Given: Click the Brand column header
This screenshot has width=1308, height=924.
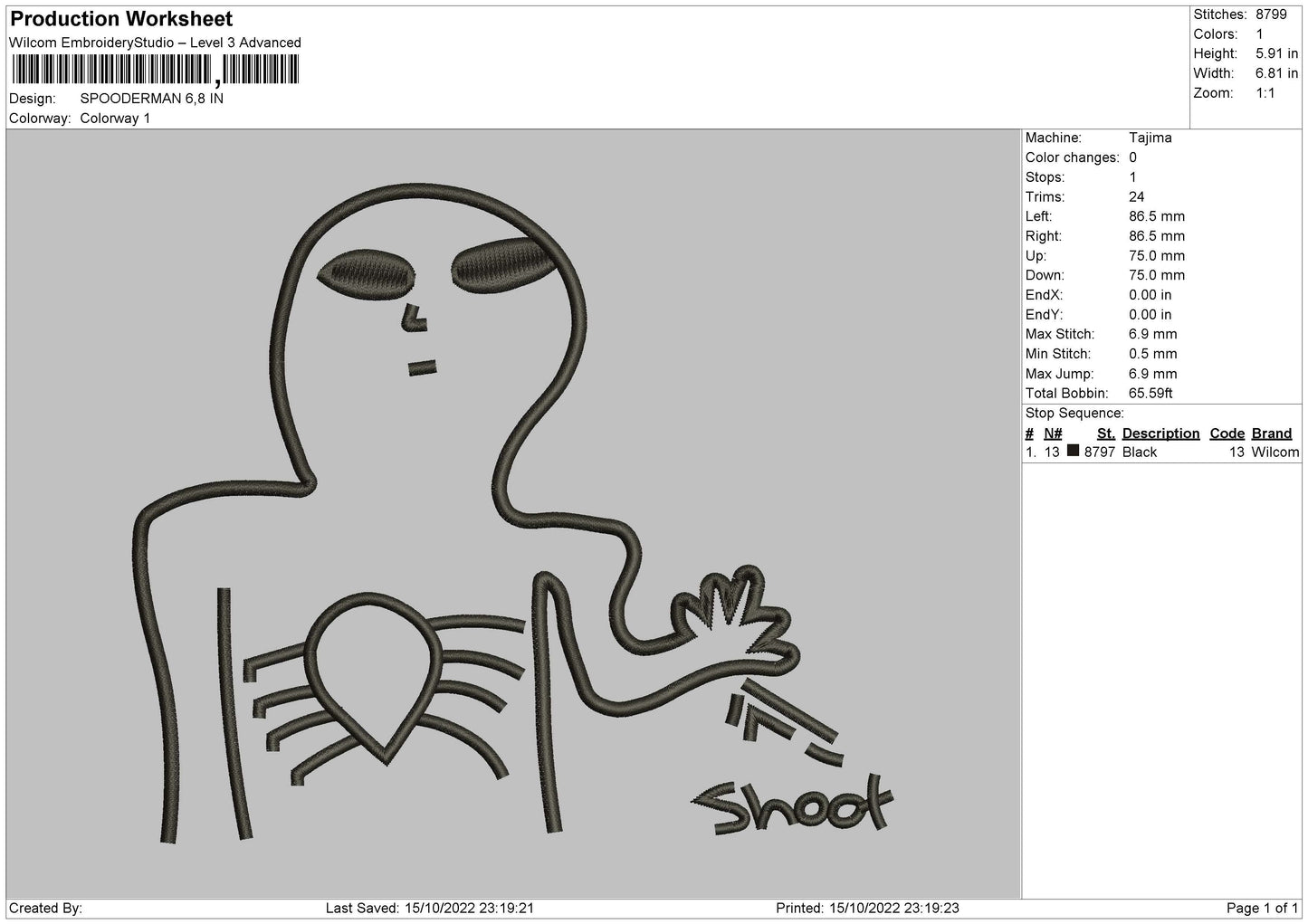Looking at the screenshot, I should [1272, 433].
